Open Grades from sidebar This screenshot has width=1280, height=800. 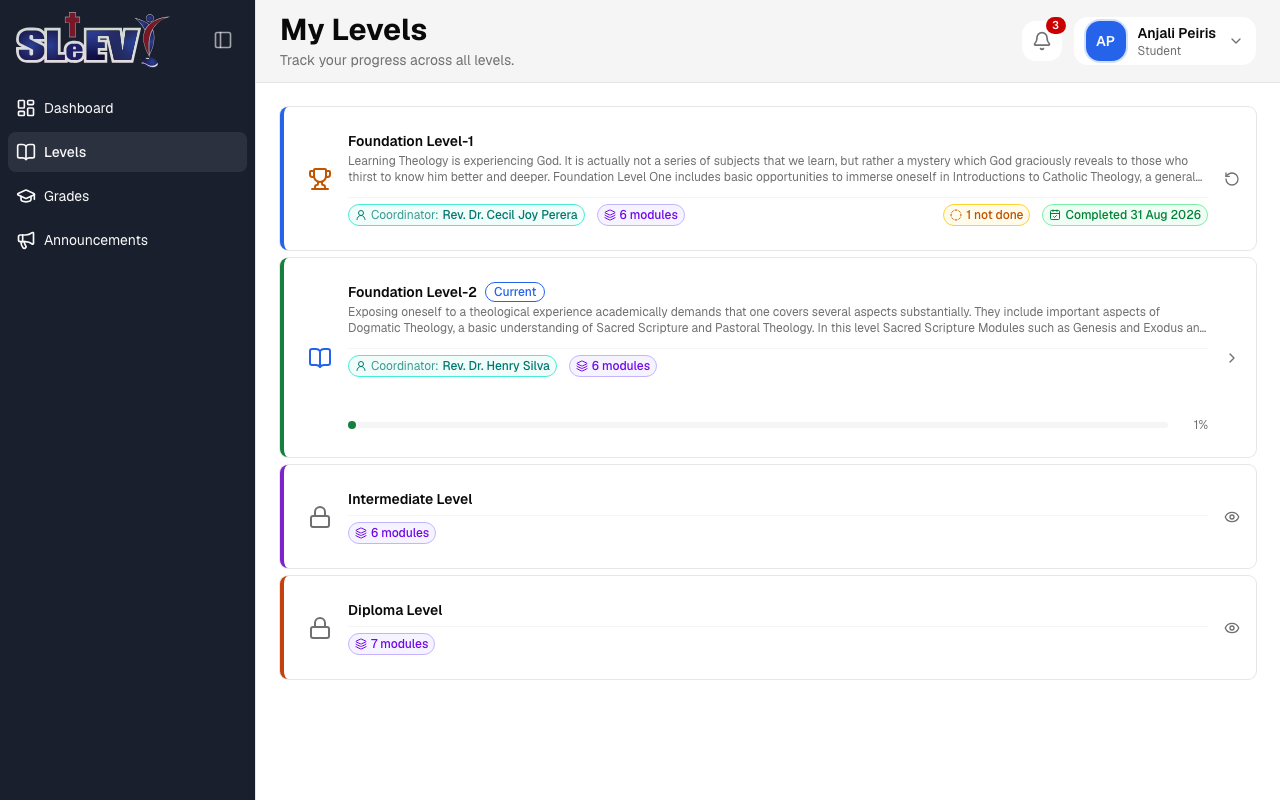tap(127, 196)
